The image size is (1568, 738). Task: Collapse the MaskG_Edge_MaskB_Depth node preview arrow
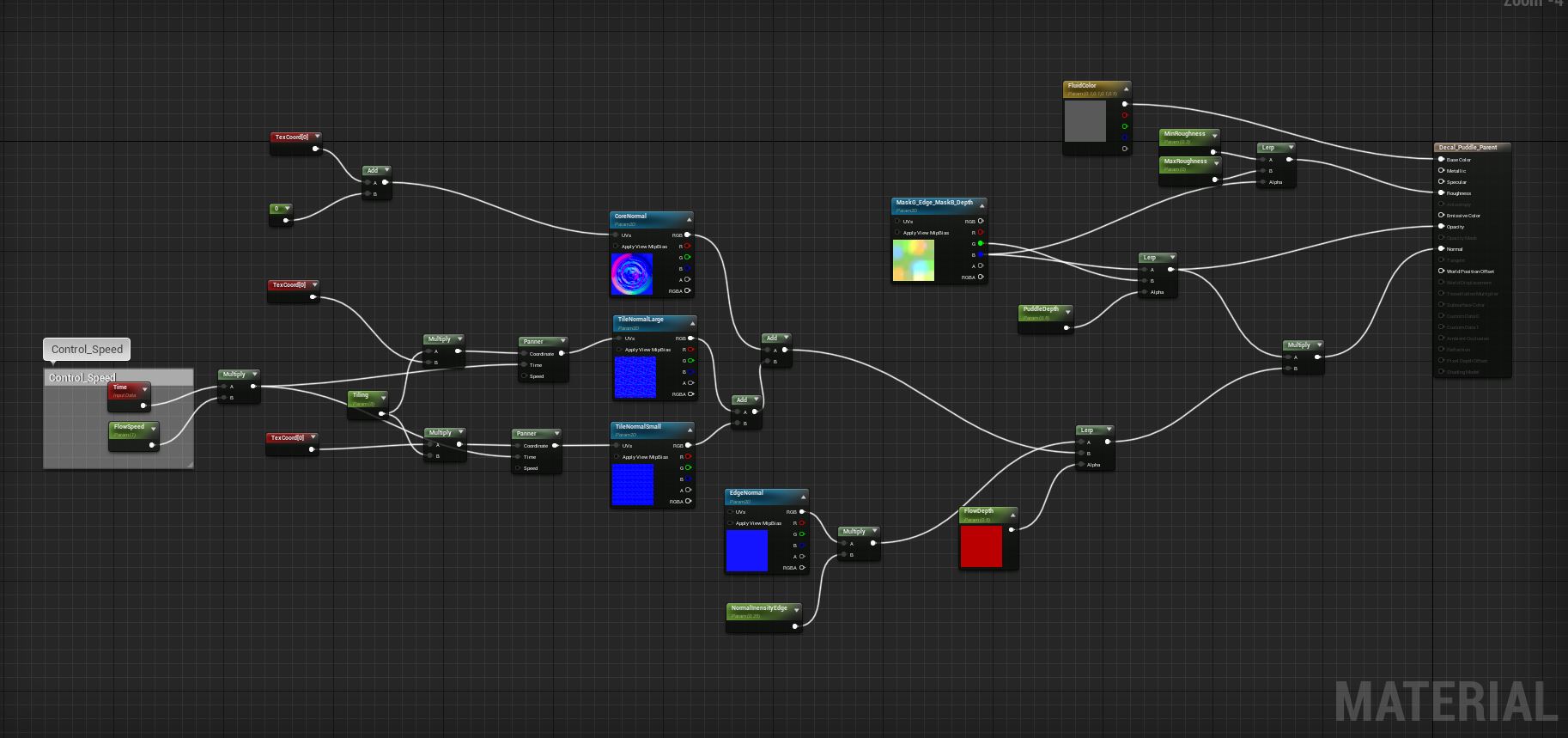point(982,205)
